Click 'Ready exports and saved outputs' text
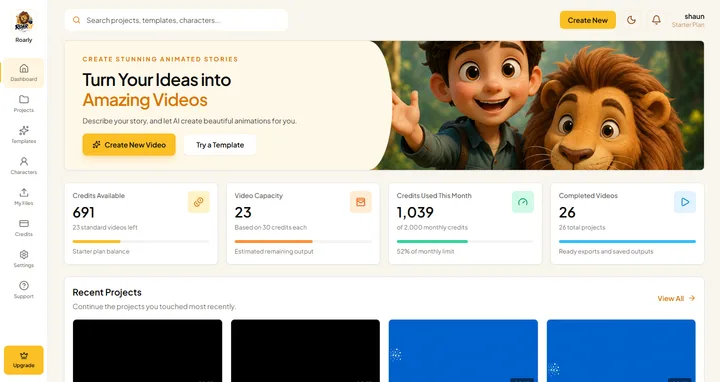The image size is (720, 382). point(606,252)
